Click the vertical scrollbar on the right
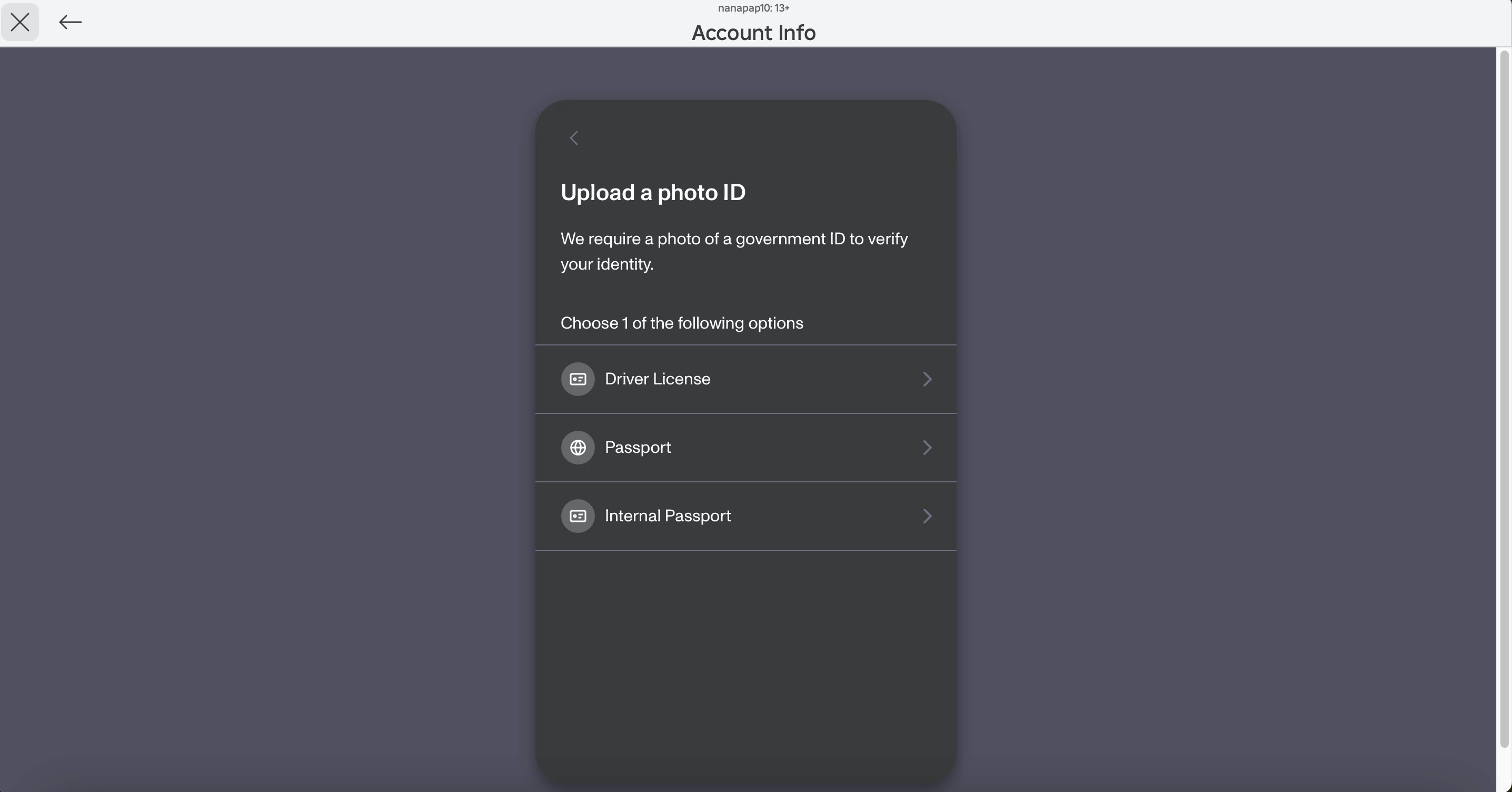 pyautogui.click(x=1504, y=399)
